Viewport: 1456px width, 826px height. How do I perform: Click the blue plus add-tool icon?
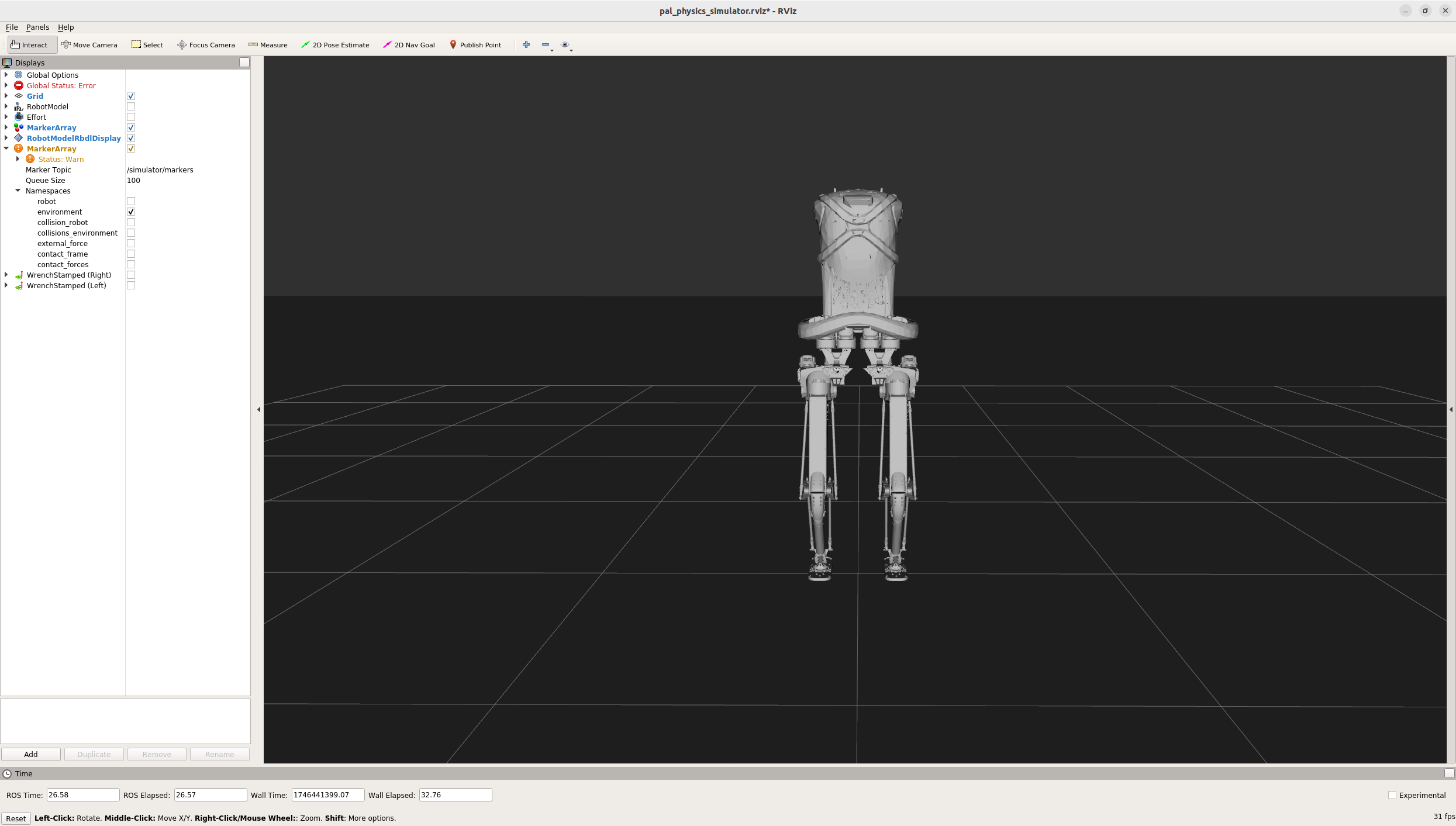526,45
